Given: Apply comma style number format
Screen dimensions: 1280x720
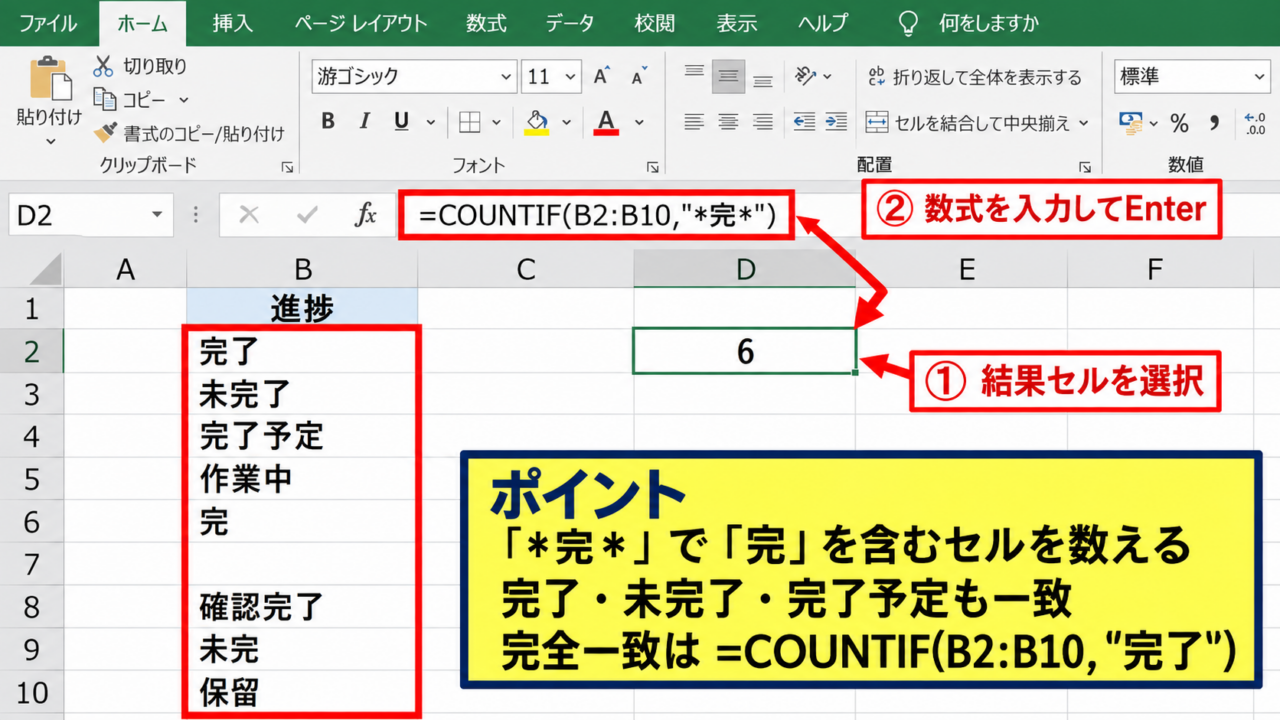Looking at the screenshot, I should pos(1214,123).
